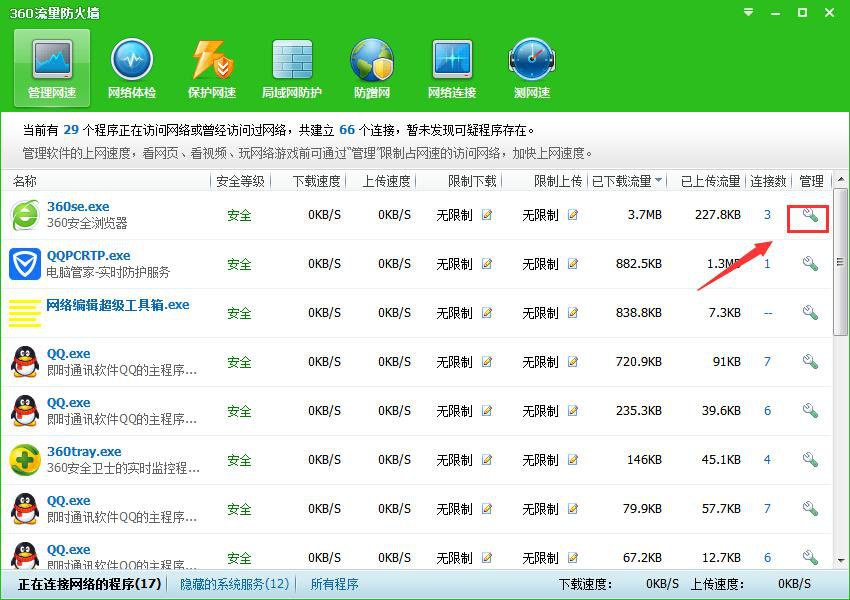This screenshot has width=850, height=600.
Task: Open the 网络体检 network checkup tool
Action: tap(131, 69)
